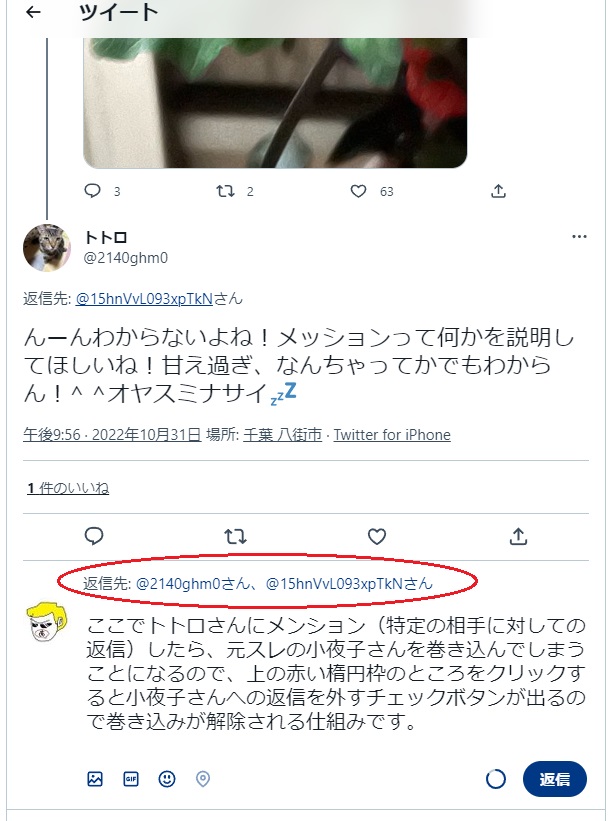611x821 pixels.
Task: Open トトロ's cat profile avatar
Action: click(x=47, y=247)
